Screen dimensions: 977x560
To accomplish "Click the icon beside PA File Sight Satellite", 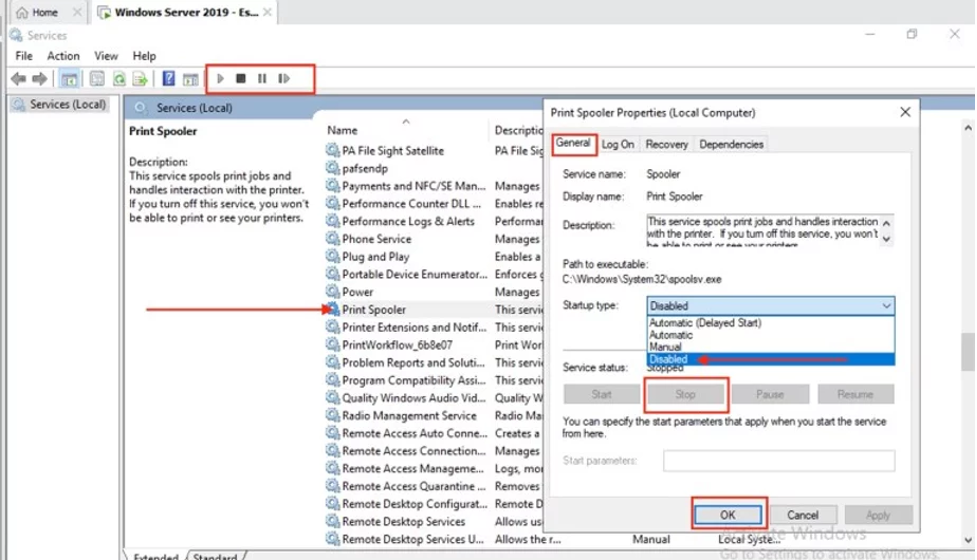I will [x=333, y=150].
